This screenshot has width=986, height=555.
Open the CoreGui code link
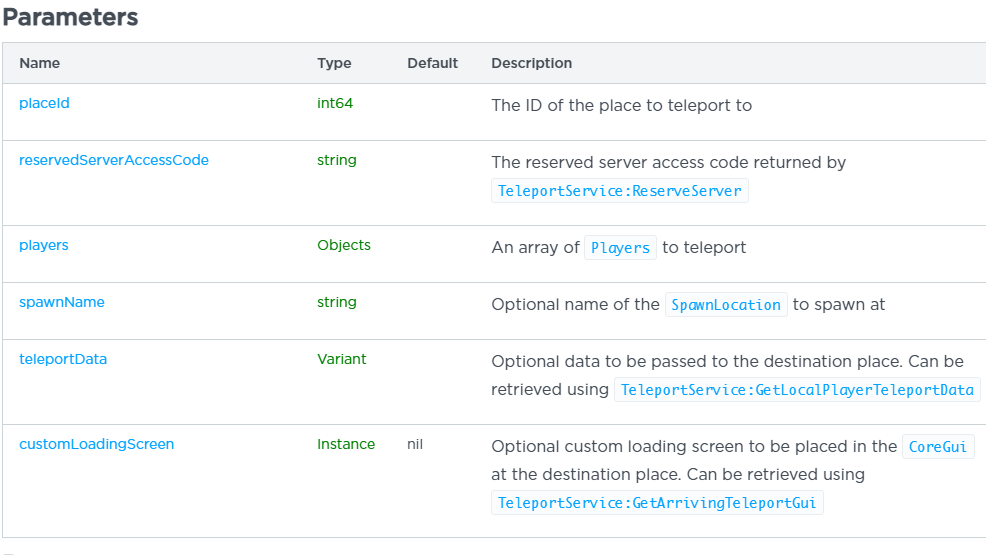pos(938,447)
